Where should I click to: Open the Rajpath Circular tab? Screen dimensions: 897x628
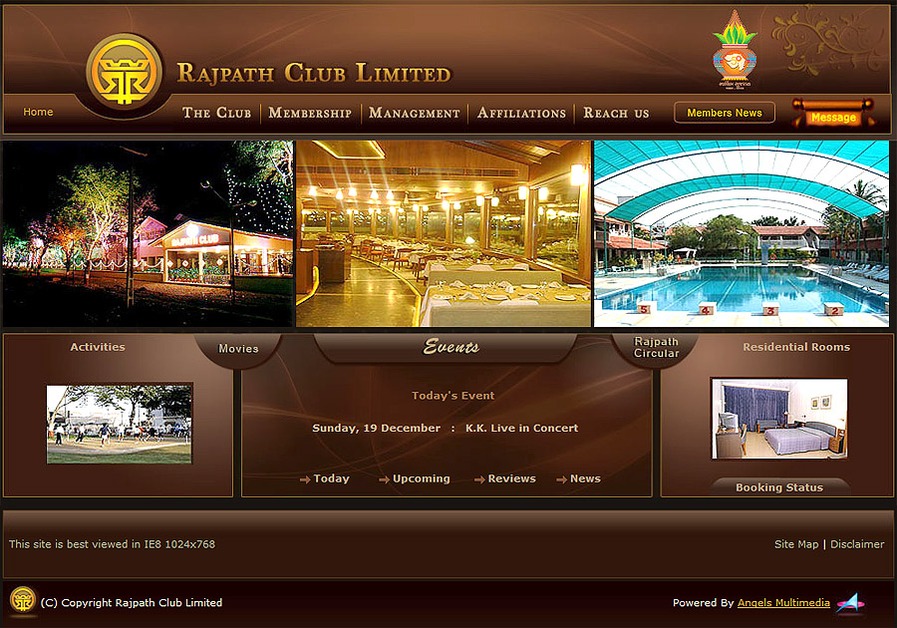coord(656,347)
